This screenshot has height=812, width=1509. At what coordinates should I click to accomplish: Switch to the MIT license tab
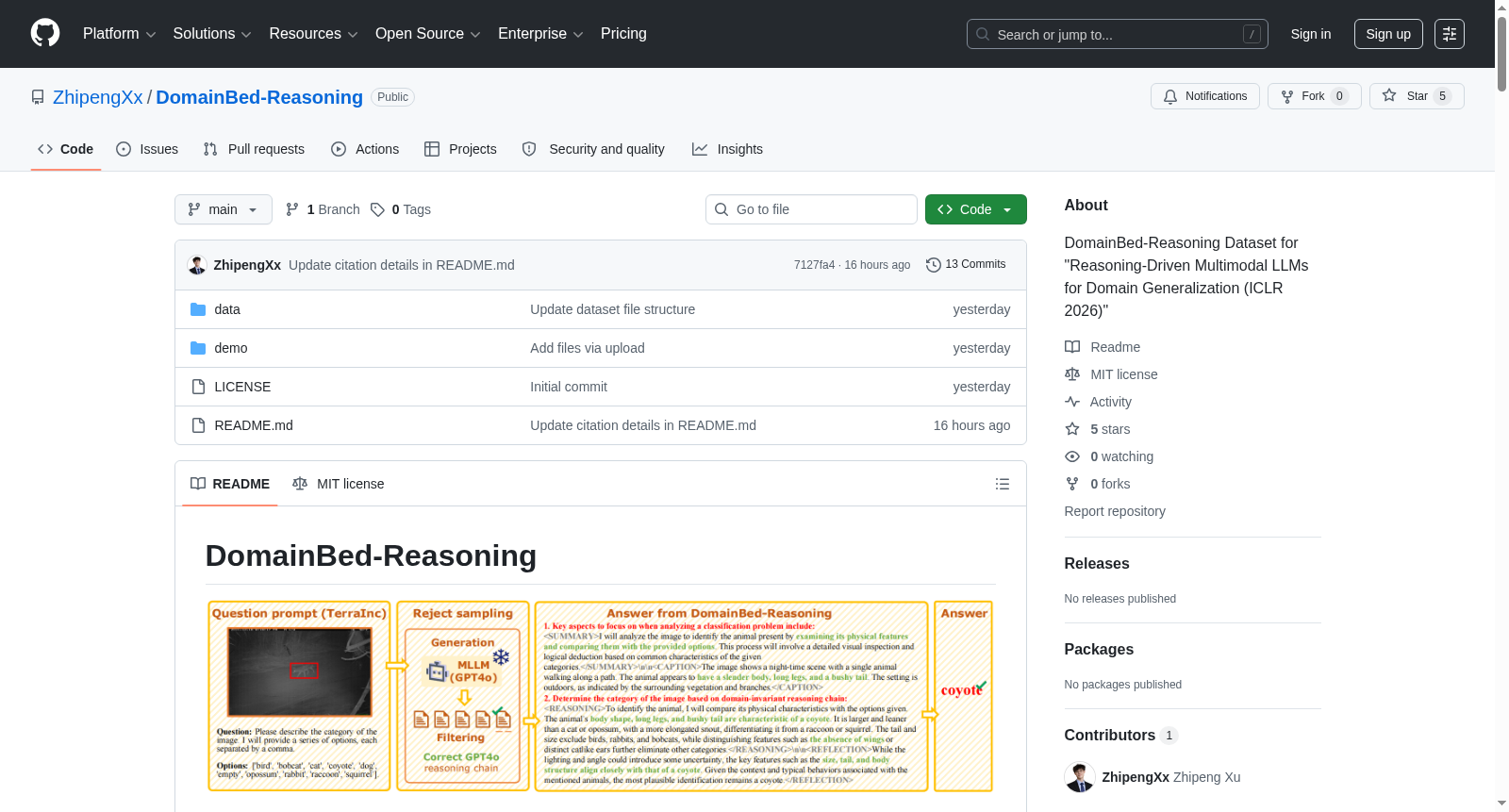pos(339,484)
